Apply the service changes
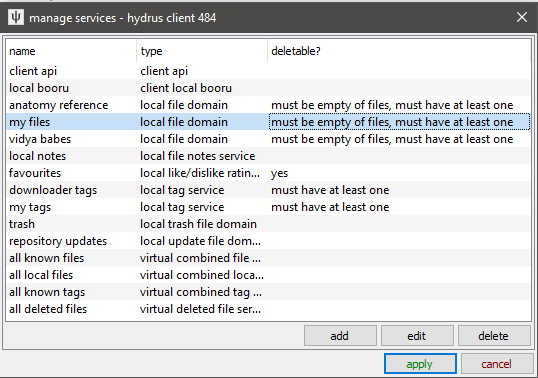538x378 pixels. tap(420, 364)
